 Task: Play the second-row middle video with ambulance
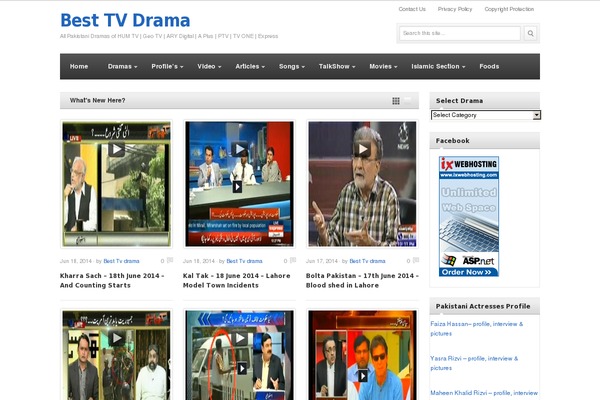tap(239, 338)
